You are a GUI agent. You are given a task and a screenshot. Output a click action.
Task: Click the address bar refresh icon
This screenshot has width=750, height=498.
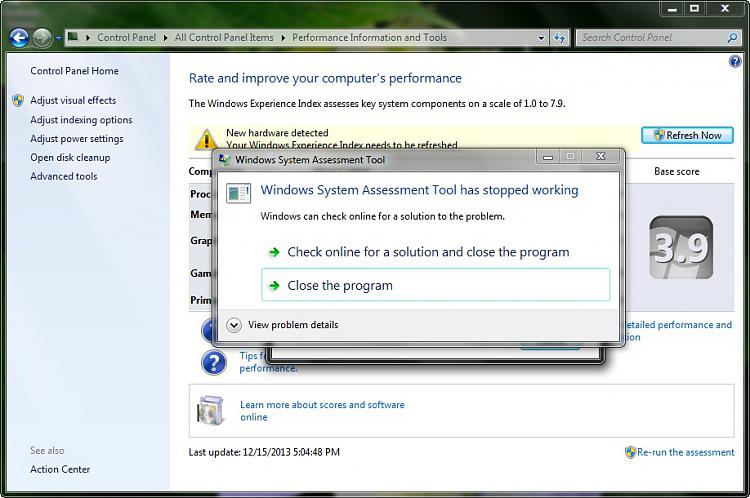pos(559,38)
